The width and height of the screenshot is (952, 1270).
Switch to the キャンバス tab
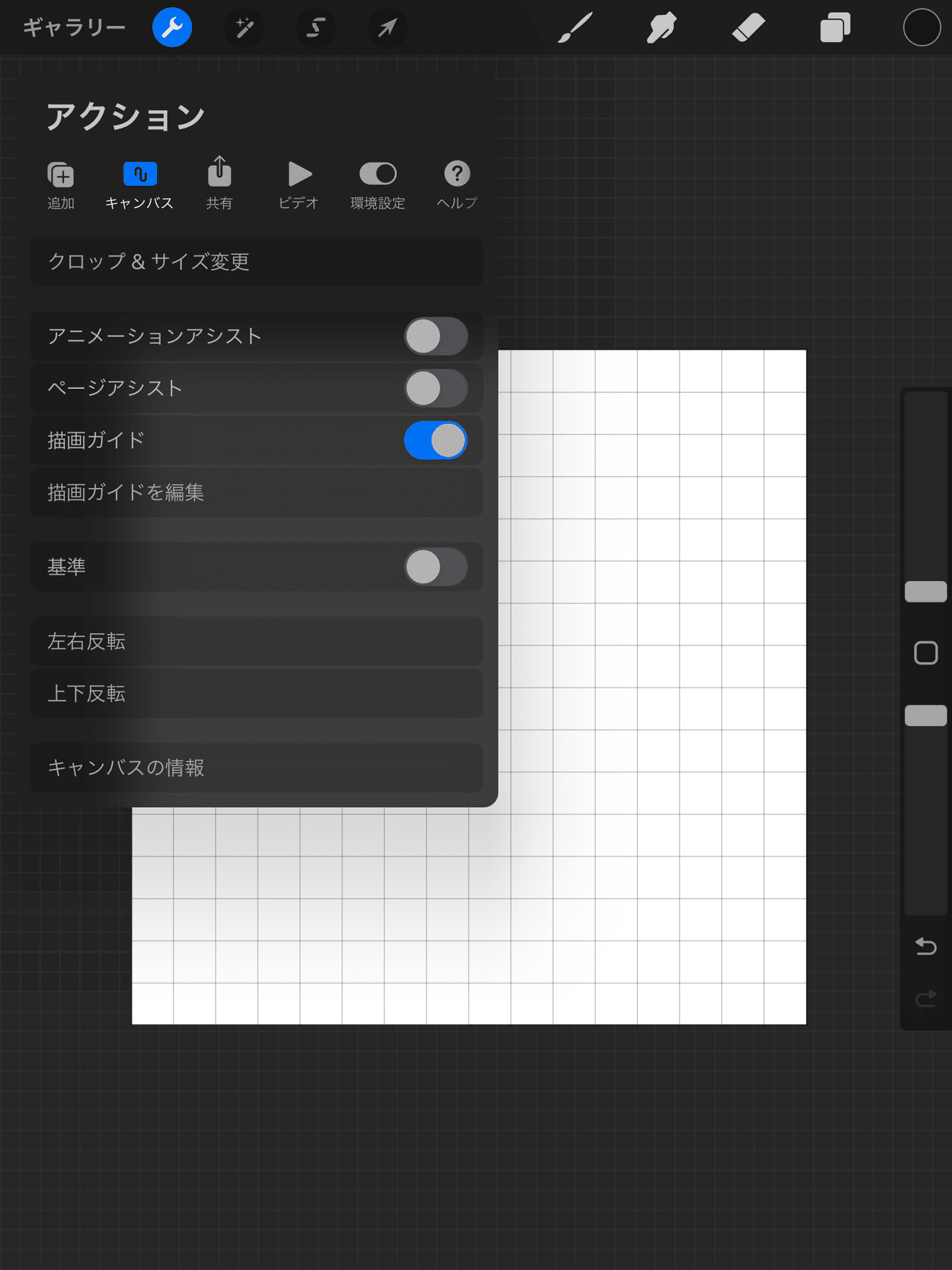coord(140,186)
